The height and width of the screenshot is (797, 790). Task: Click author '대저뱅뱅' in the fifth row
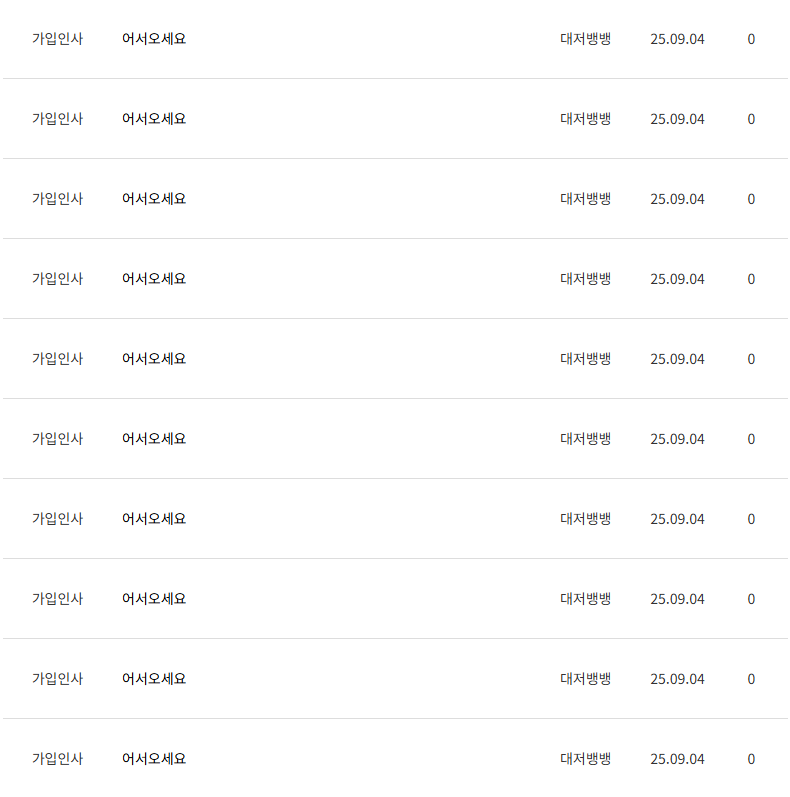pos(585,359)
